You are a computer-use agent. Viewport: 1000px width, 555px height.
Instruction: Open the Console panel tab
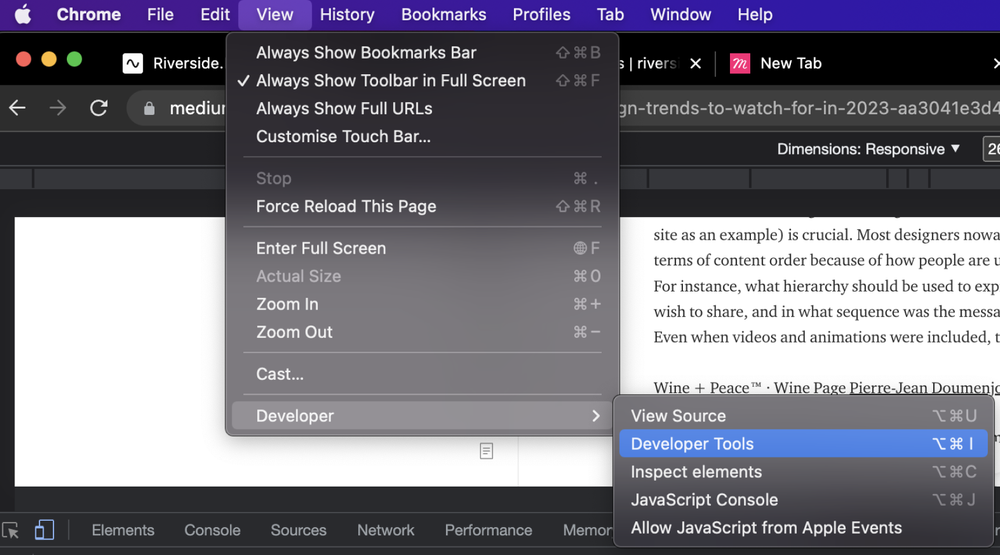point(212,530)
